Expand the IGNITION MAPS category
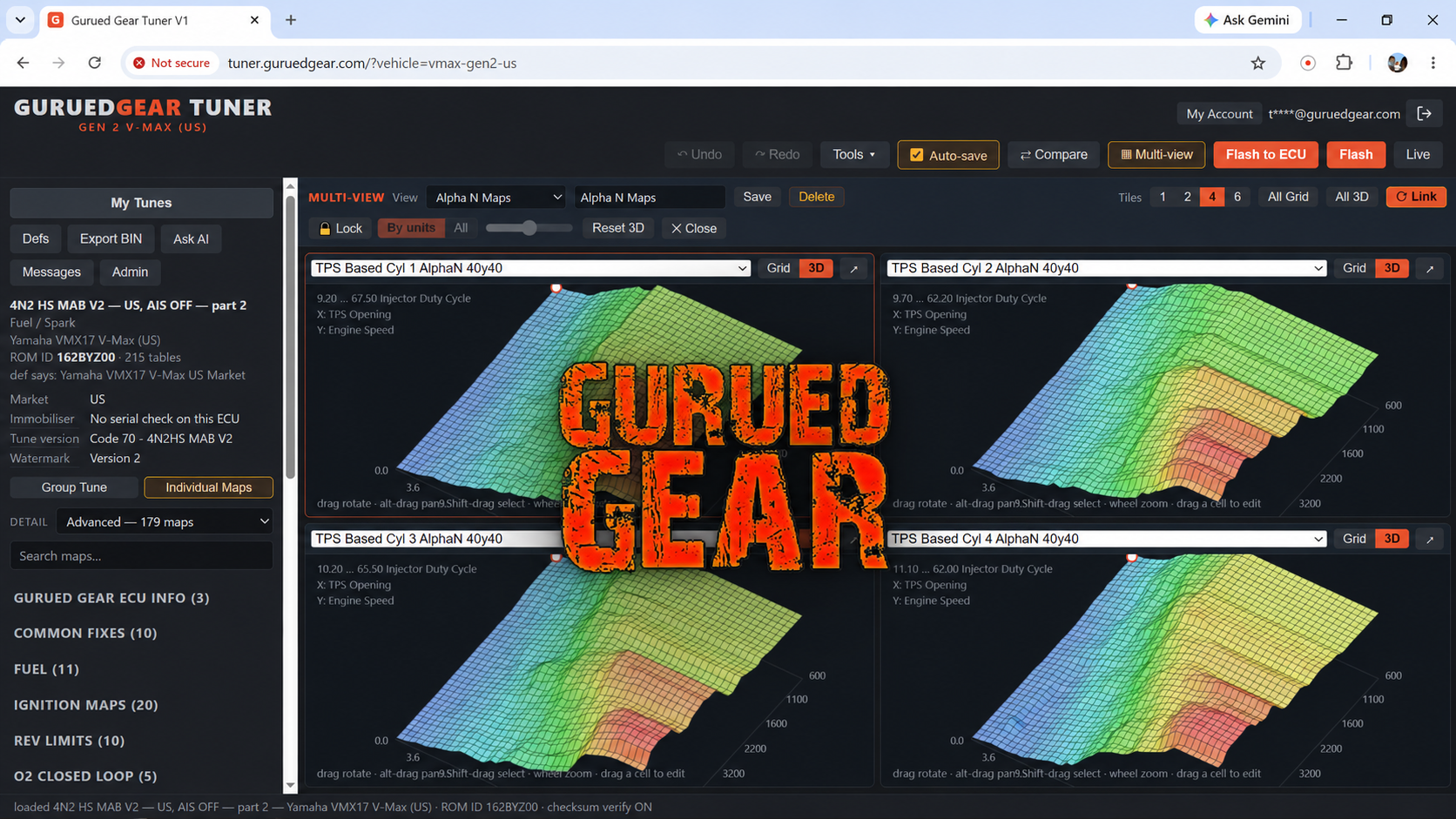Screen dimensions: 1456x819 click(x=85, y=705)
